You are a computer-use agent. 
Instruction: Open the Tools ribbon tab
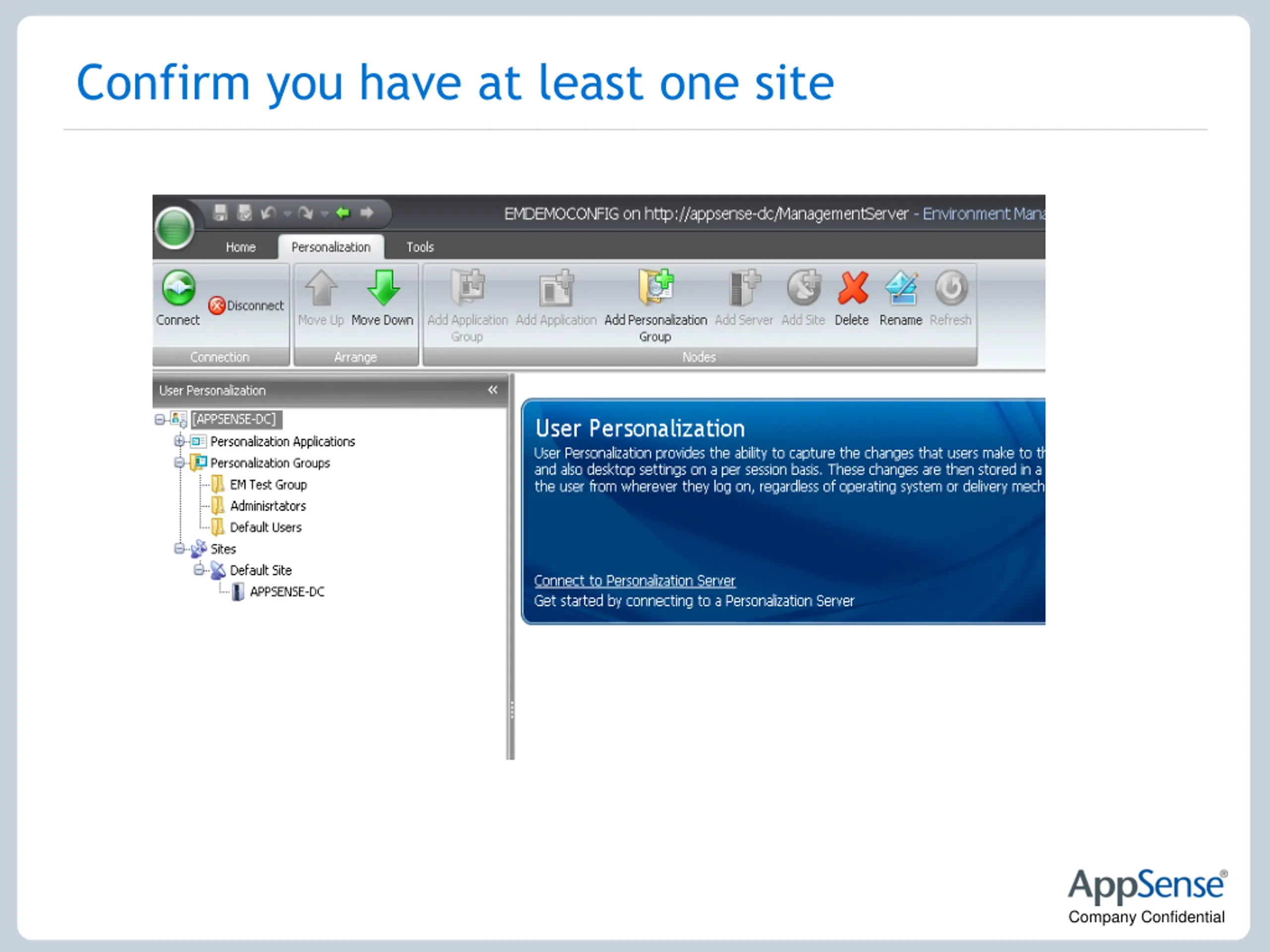(x=420, y=247)
